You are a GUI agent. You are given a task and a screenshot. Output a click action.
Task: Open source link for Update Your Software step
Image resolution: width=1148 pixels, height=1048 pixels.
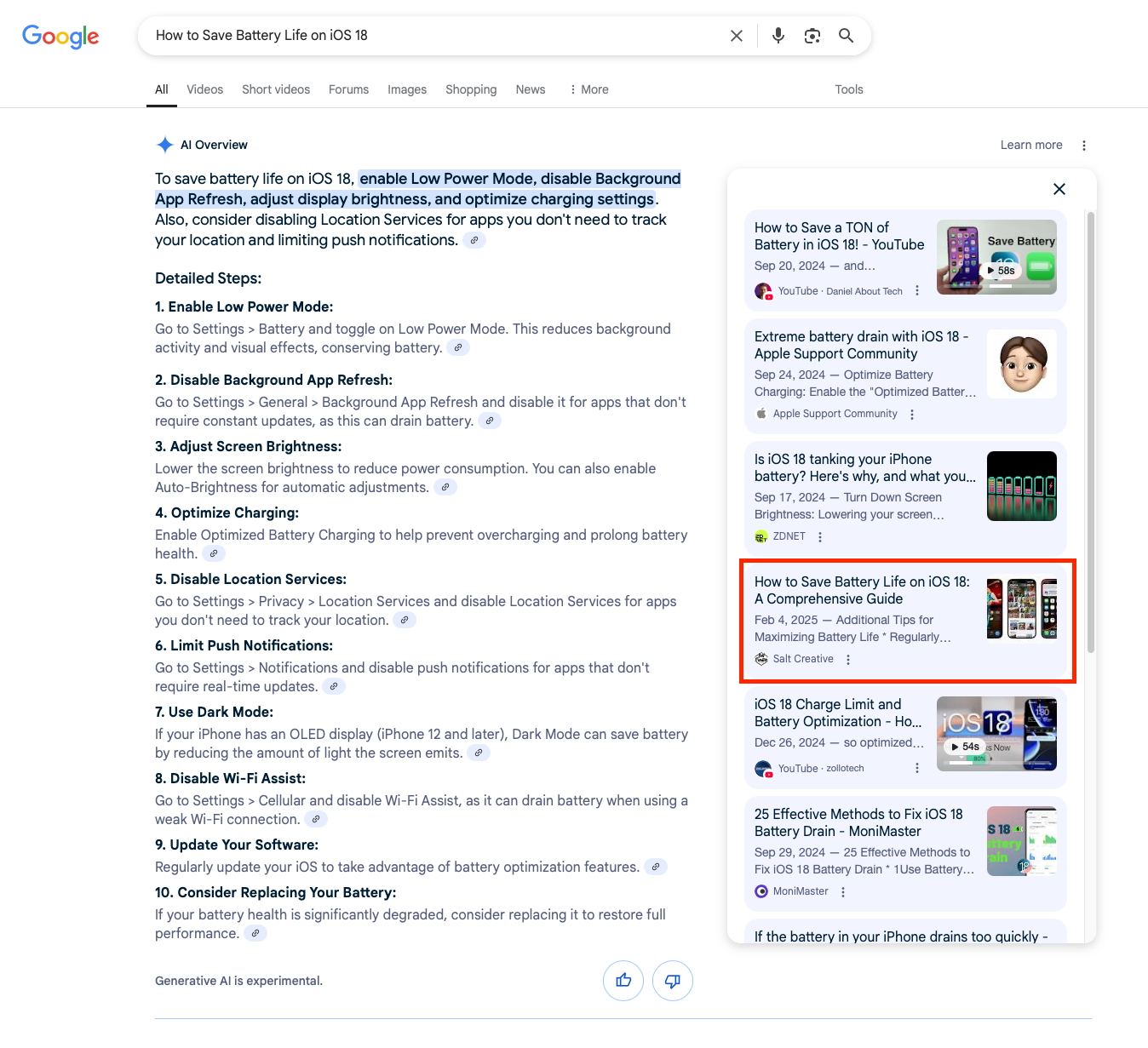coord(656,868)
